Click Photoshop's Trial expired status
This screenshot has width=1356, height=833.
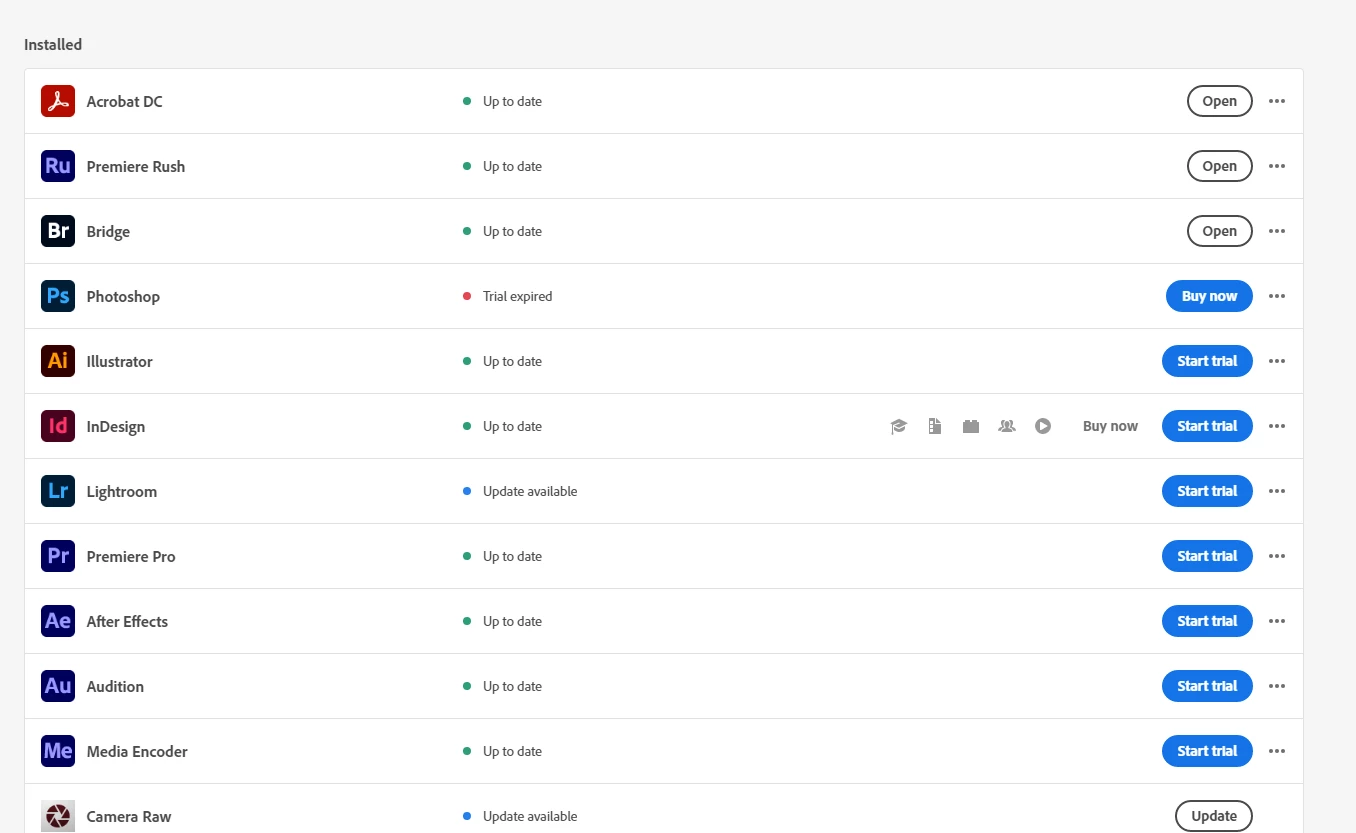click(x=517, y=296)
